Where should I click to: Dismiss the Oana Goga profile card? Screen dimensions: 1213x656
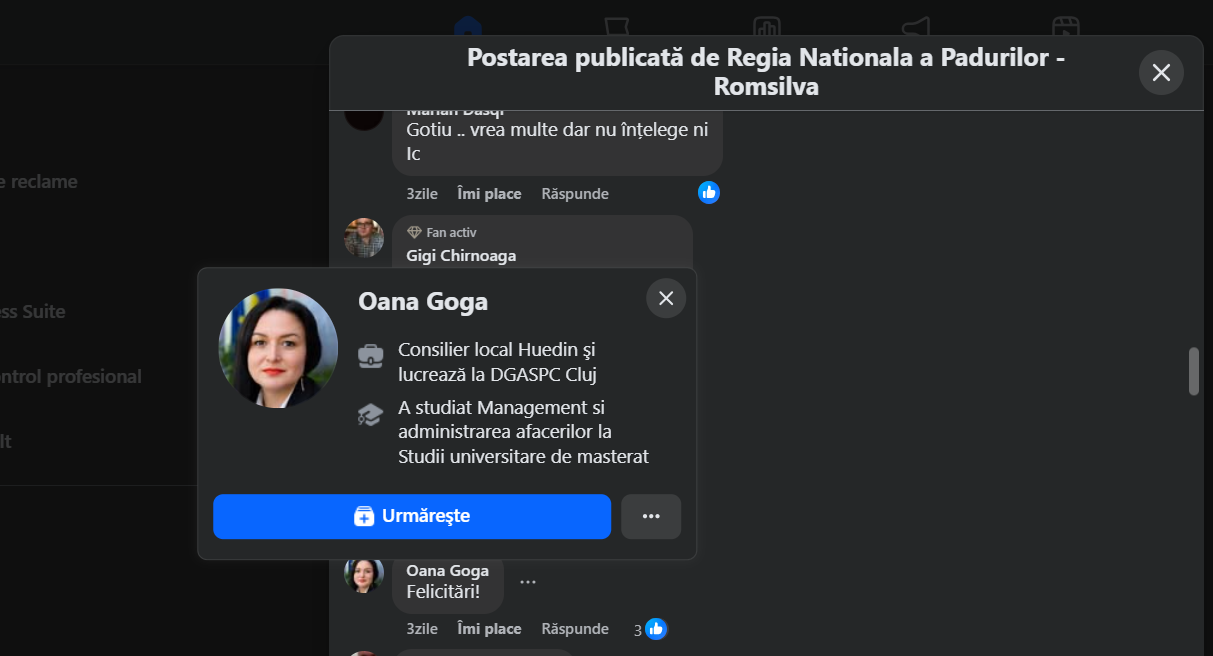[x=666, y=298]
